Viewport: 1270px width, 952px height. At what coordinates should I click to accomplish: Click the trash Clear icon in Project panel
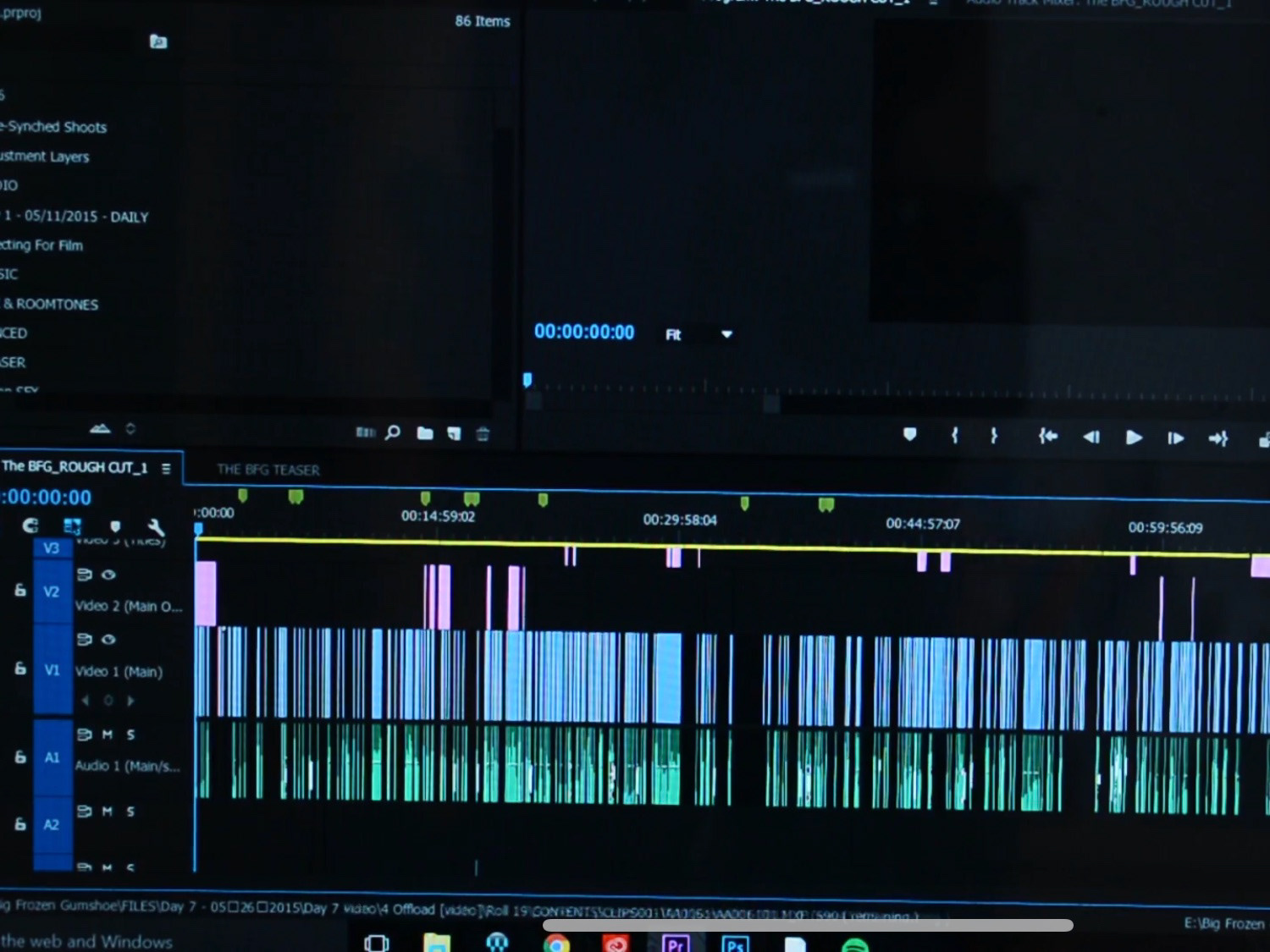click(x=483, y=433)
